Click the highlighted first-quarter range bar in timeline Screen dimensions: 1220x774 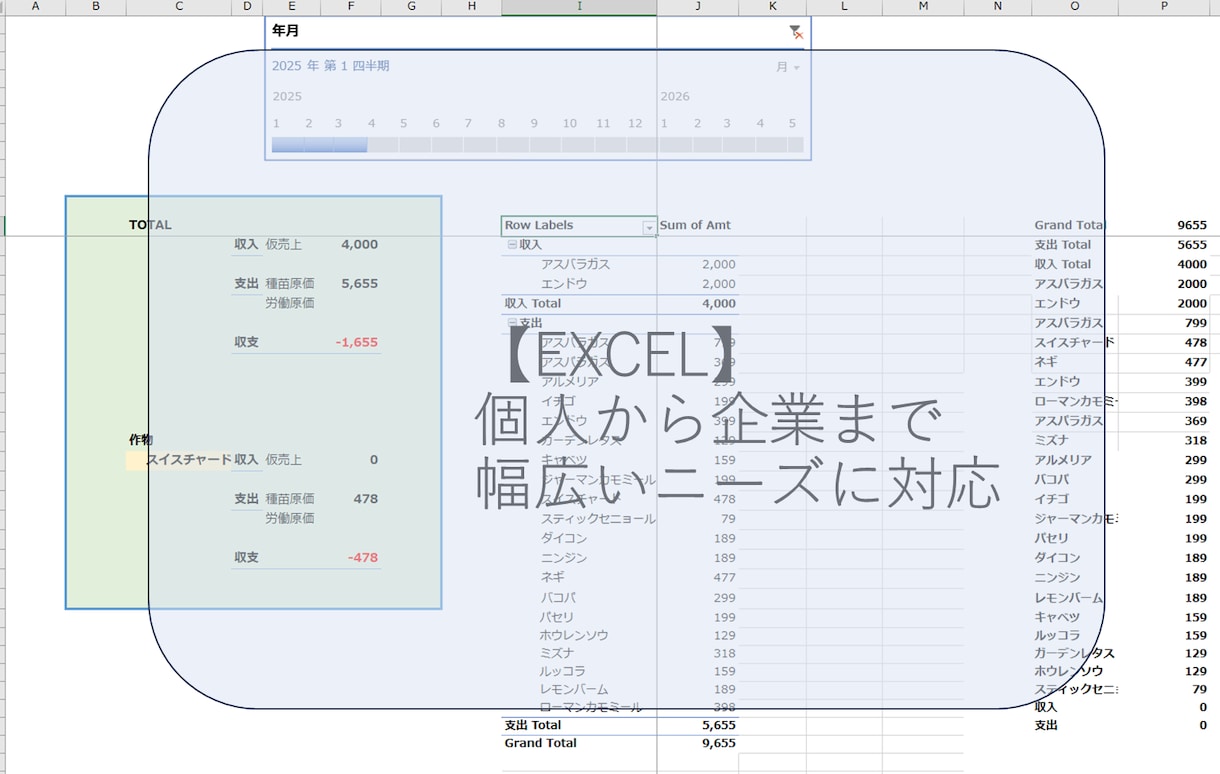coord(319,145)
